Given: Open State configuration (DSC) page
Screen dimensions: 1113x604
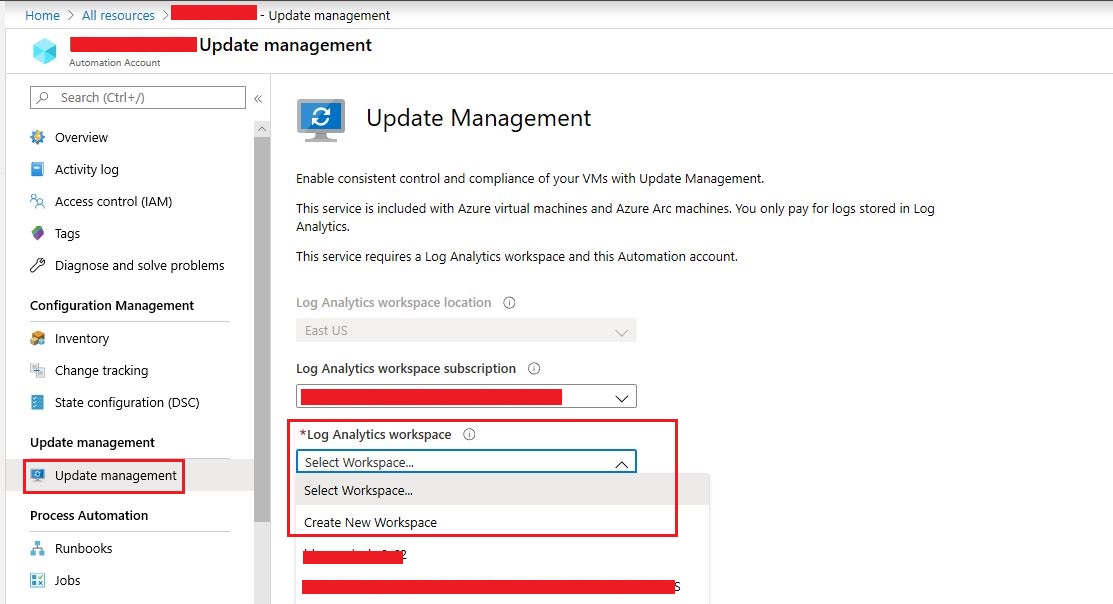Looking at the screenshot, I should click(129, 402).
